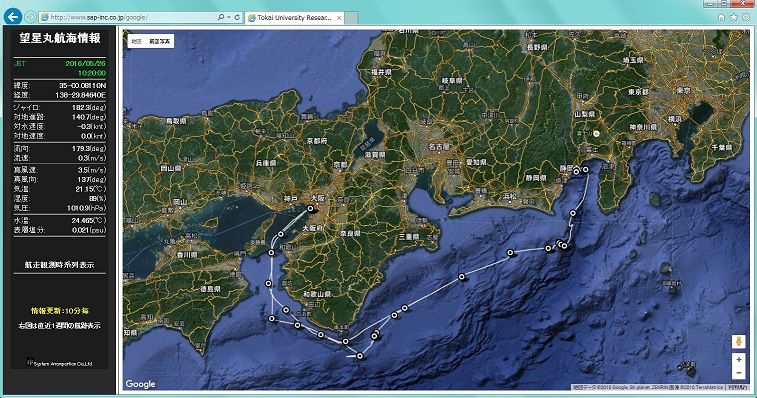Click the 横浜 label on the map
This screenshot has height=398, width=757.
tap(674, 118)
